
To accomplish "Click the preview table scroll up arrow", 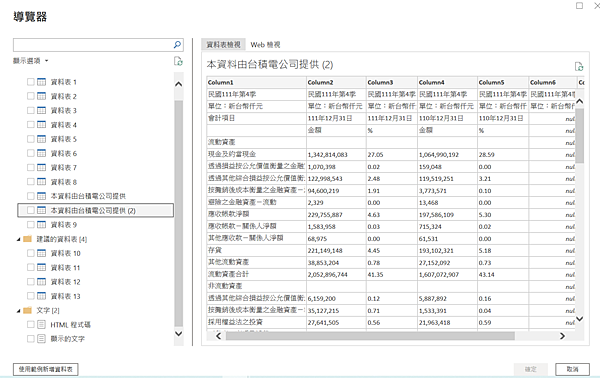I will point(580,101).
